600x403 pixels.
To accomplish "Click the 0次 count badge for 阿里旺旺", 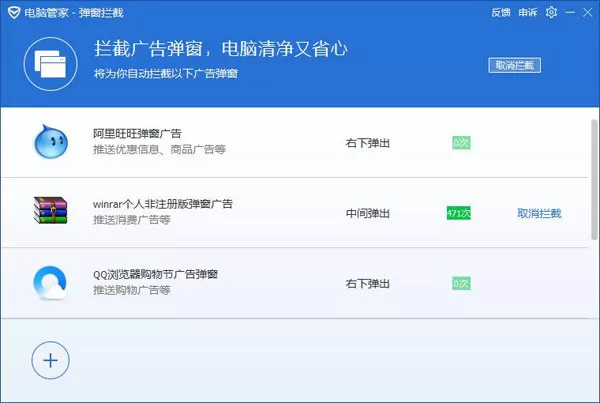I will pos(461,143).
